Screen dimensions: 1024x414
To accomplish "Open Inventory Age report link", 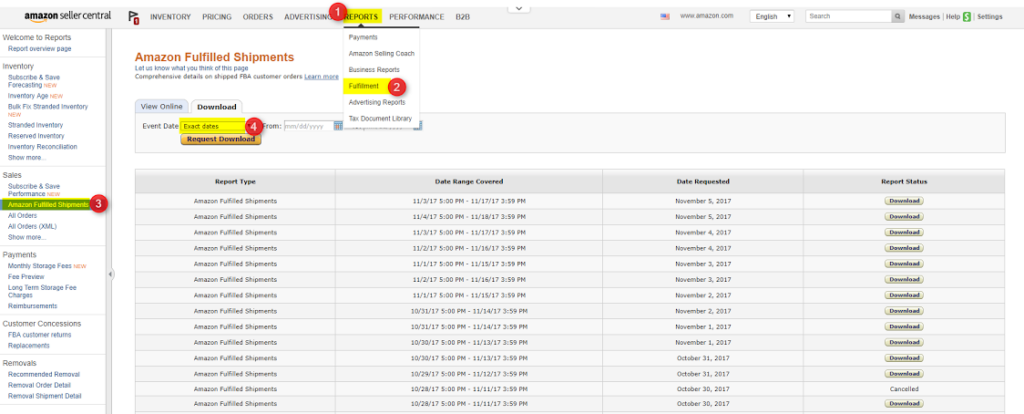I will [x=28, y=96].
